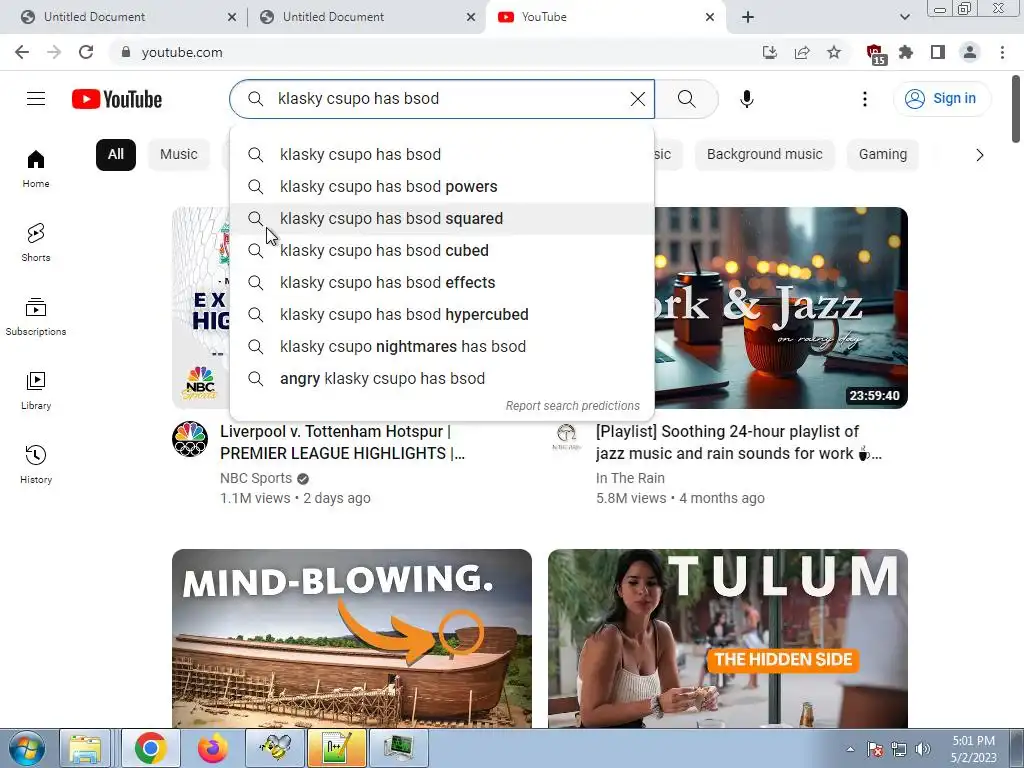Reload the page
1024x768 pixels.
(86, 52)
